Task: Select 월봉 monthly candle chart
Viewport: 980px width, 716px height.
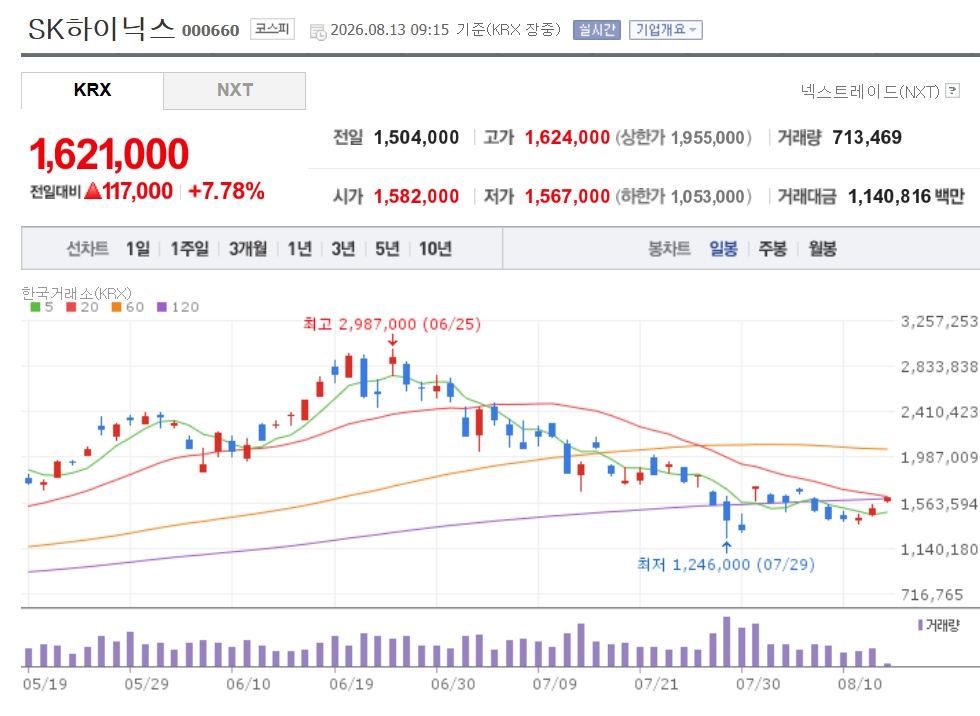Action: click(822, 249)
